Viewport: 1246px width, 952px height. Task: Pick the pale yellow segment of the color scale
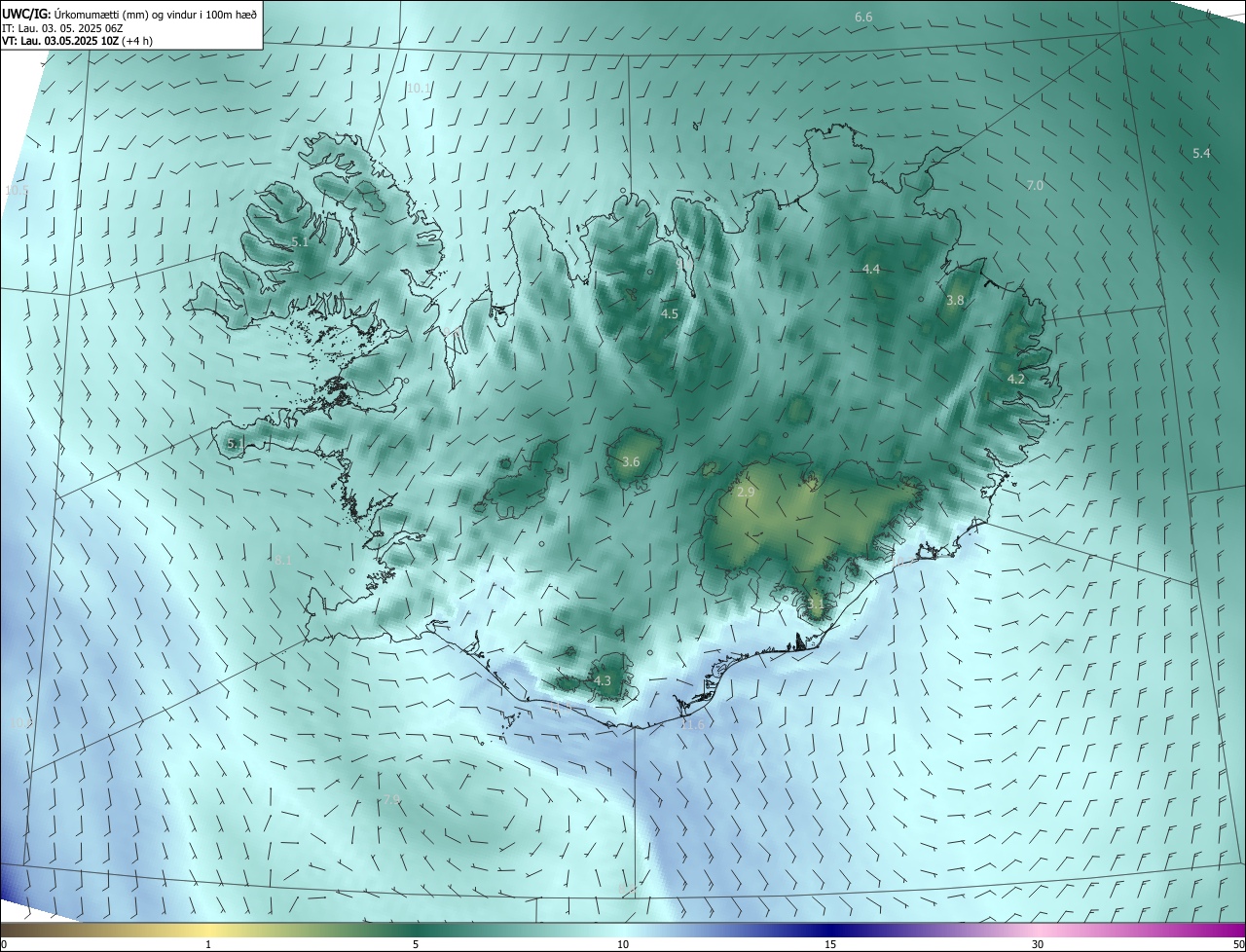pyautogui.click(x=208, y=930)
